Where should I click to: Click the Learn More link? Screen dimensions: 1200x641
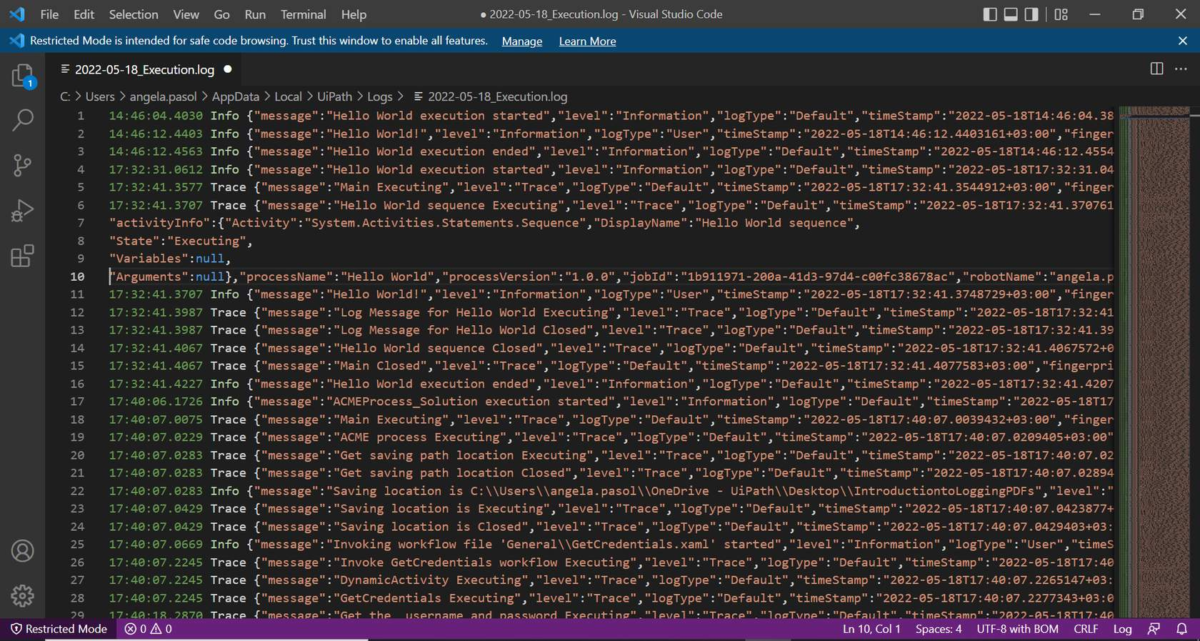587,41
